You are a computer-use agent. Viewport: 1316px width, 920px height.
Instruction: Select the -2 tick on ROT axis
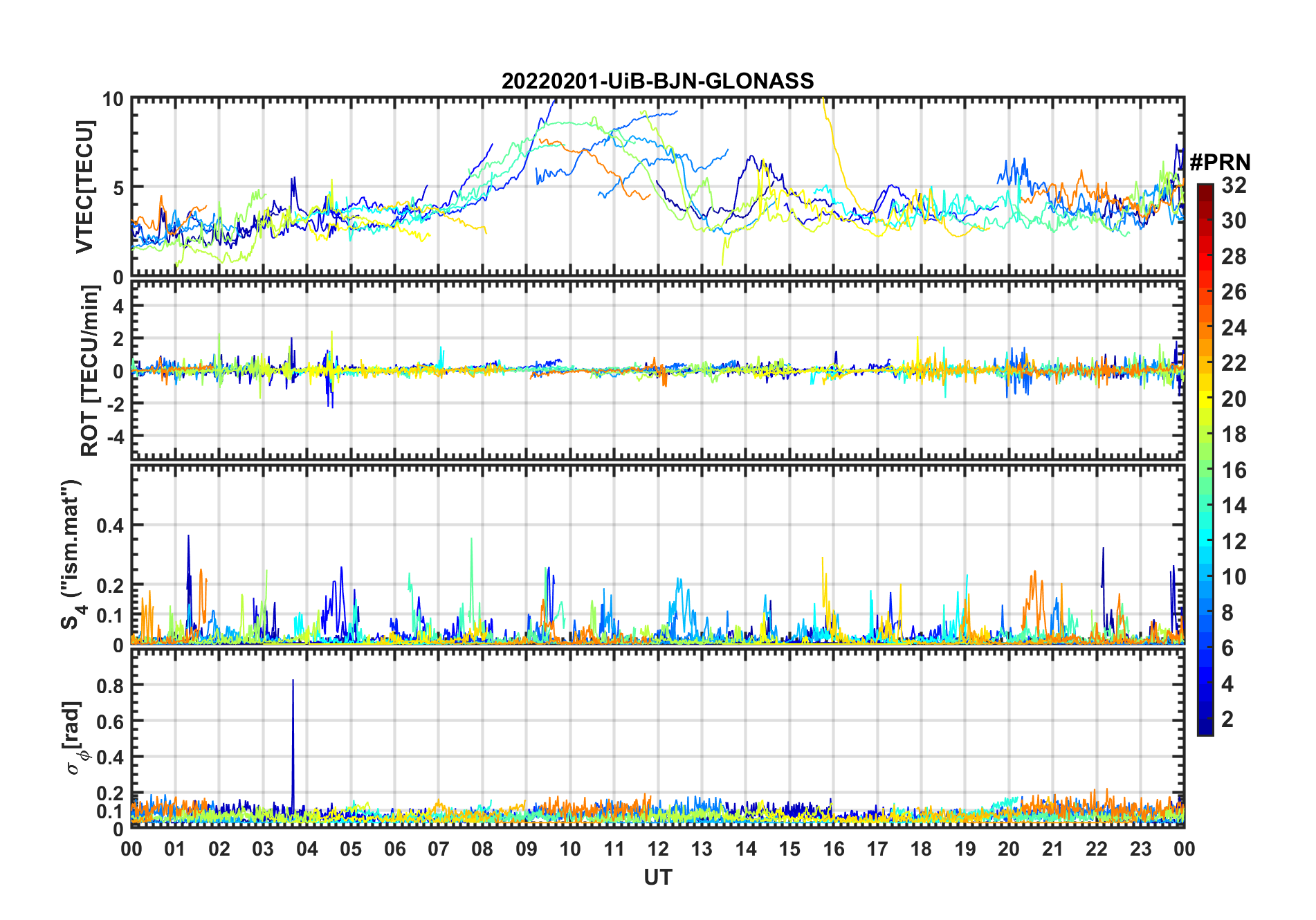point(114,404)
